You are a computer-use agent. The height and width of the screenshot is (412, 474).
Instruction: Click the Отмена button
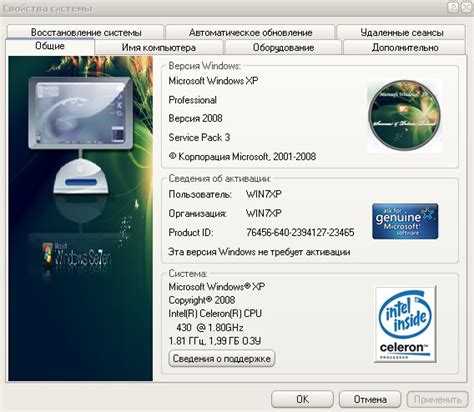click(370, 399)
